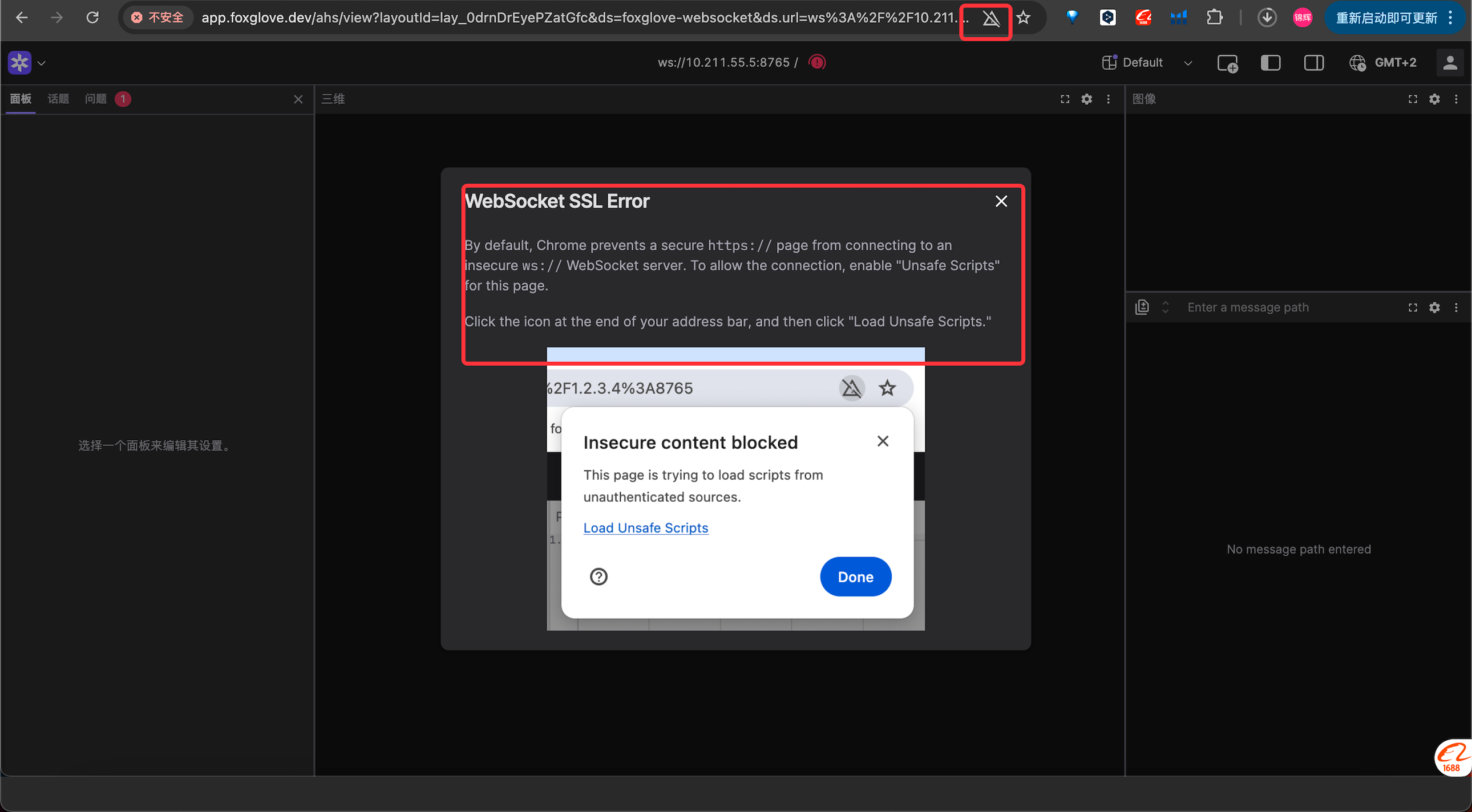Bookmark this page with the star icon

pyautogui.click(x=1024, y=18)
